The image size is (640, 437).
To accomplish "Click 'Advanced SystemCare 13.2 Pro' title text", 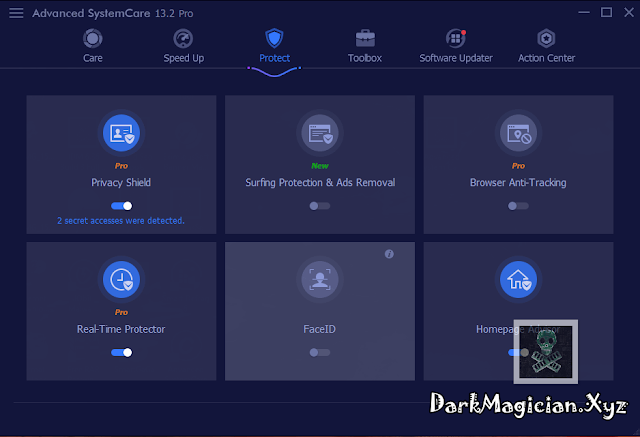I will [x=113, y=13].
